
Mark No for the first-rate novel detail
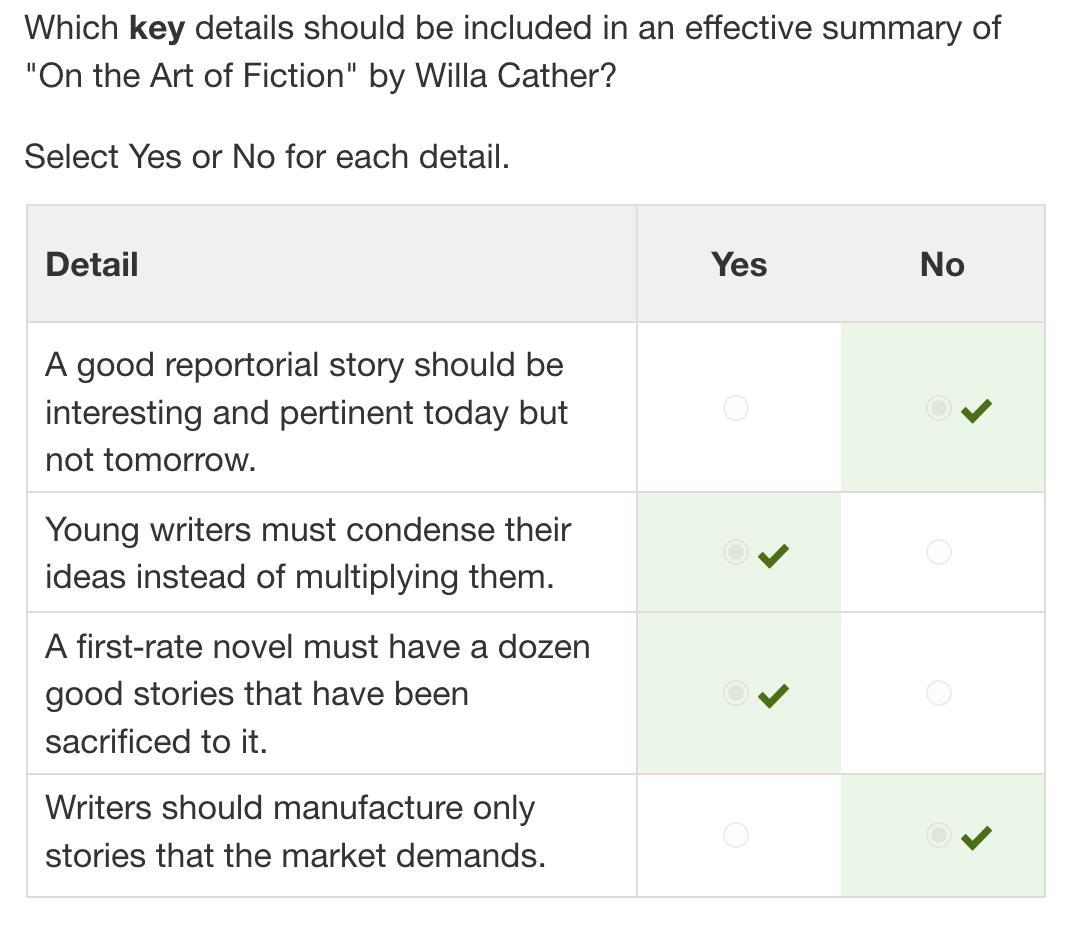coord(938,693)
